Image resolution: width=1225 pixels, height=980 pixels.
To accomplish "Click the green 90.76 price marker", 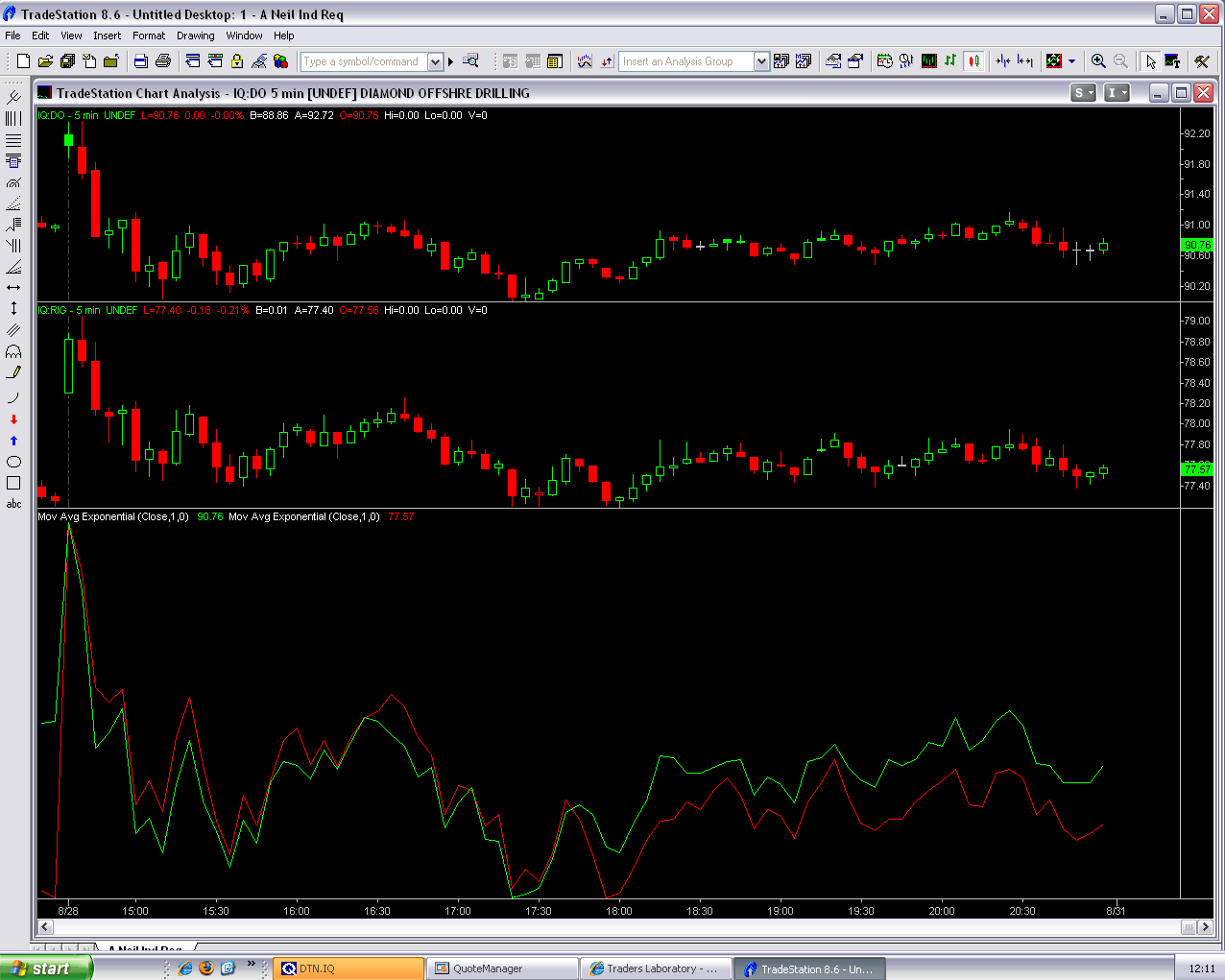I will click(1197, 245).
